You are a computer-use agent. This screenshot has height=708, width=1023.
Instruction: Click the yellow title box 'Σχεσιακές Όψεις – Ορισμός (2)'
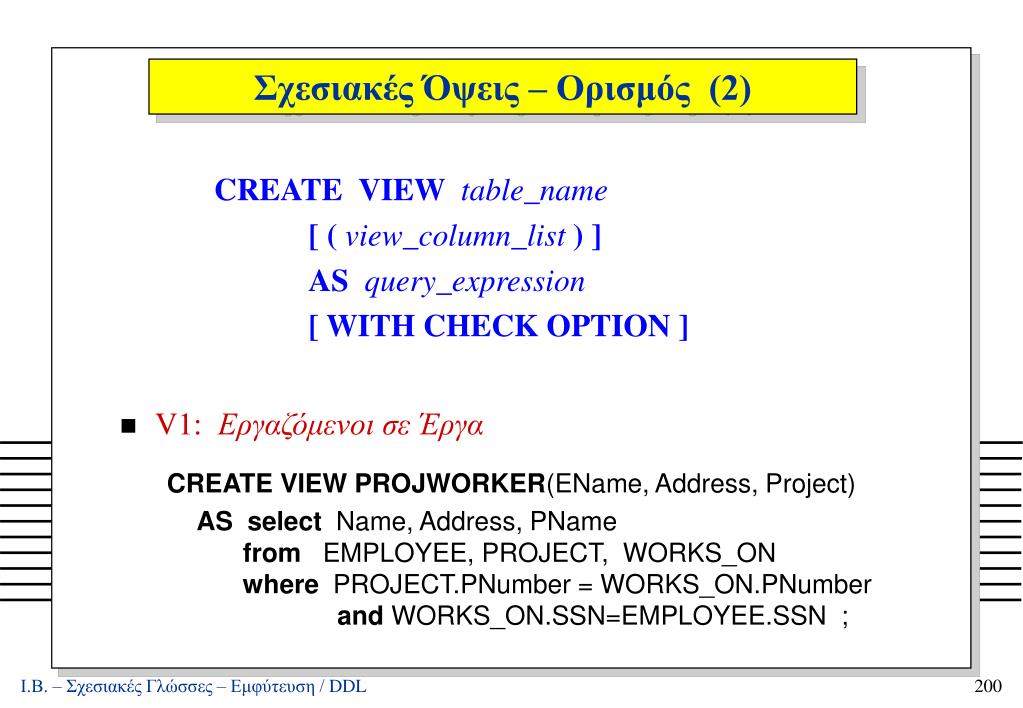coord(502,87)
